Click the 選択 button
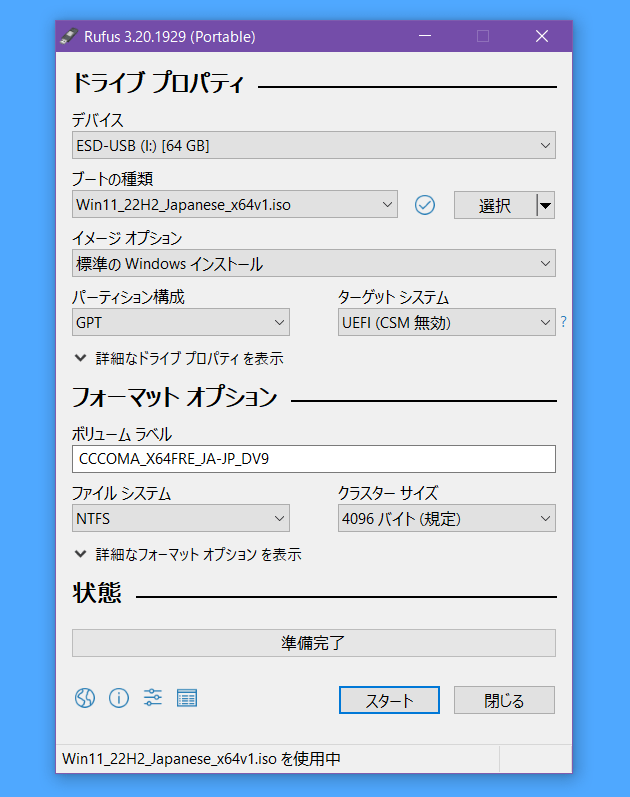This screenshot has height=797, width=630. click(495, 205)
